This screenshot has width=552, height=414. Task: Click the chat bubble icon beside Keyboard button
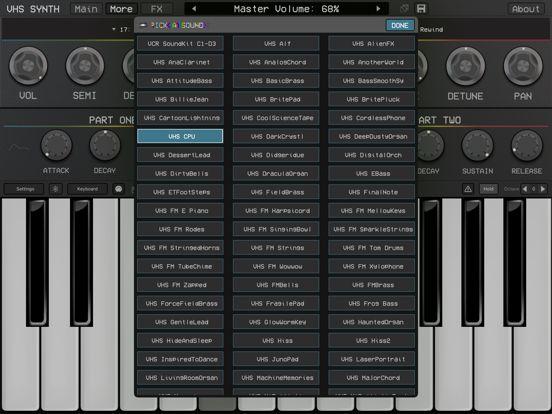point(119,189)
